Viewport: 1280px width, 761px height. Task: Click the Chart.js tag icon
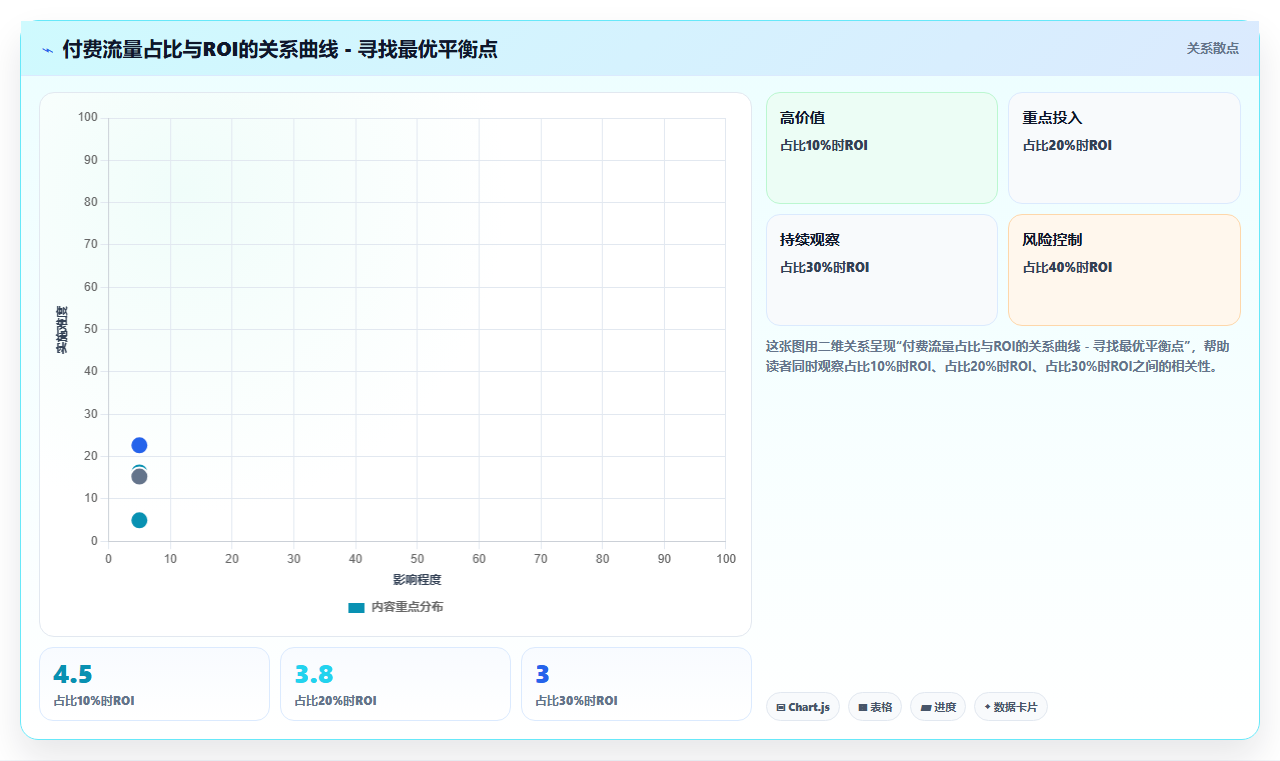(781, 707)
